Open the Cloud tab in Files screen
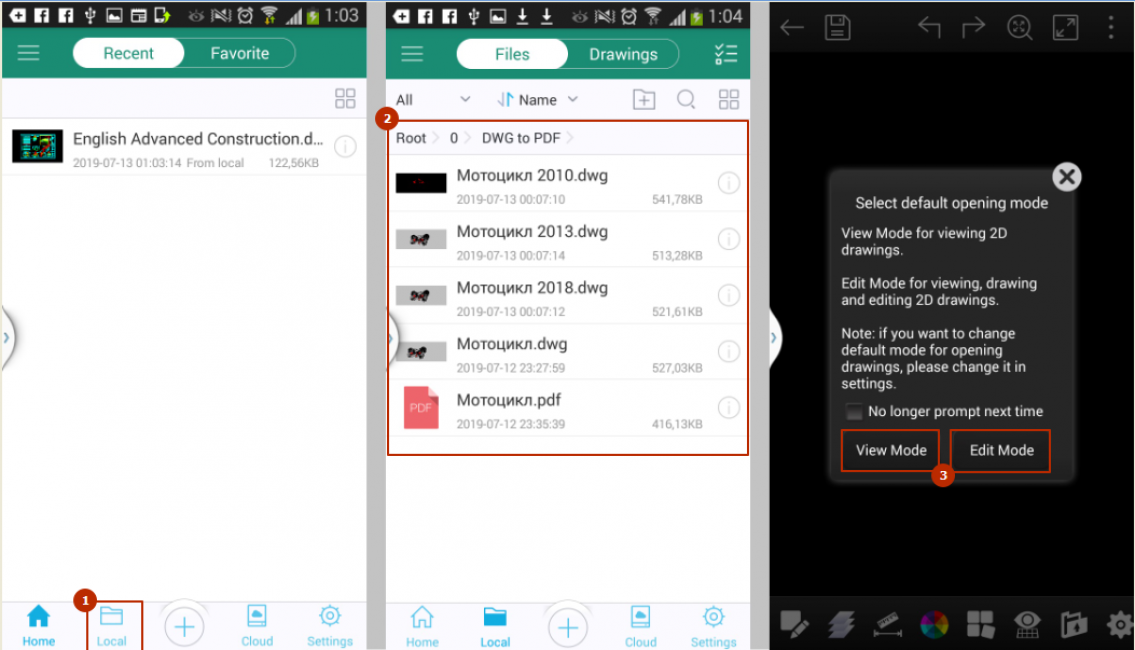The height and width of the screenshot is (650, 1135). (x=640, y=625)
